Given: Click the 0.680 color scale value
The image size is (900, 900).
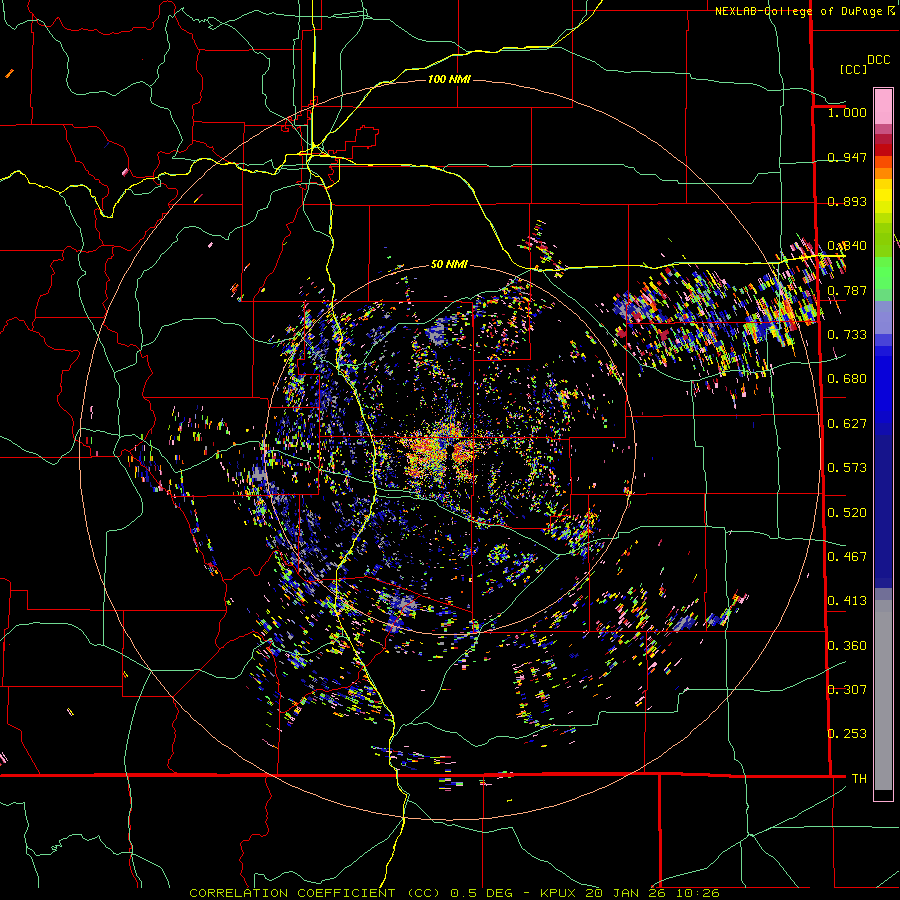Looking at the screenshot, I should coord(847,379).
